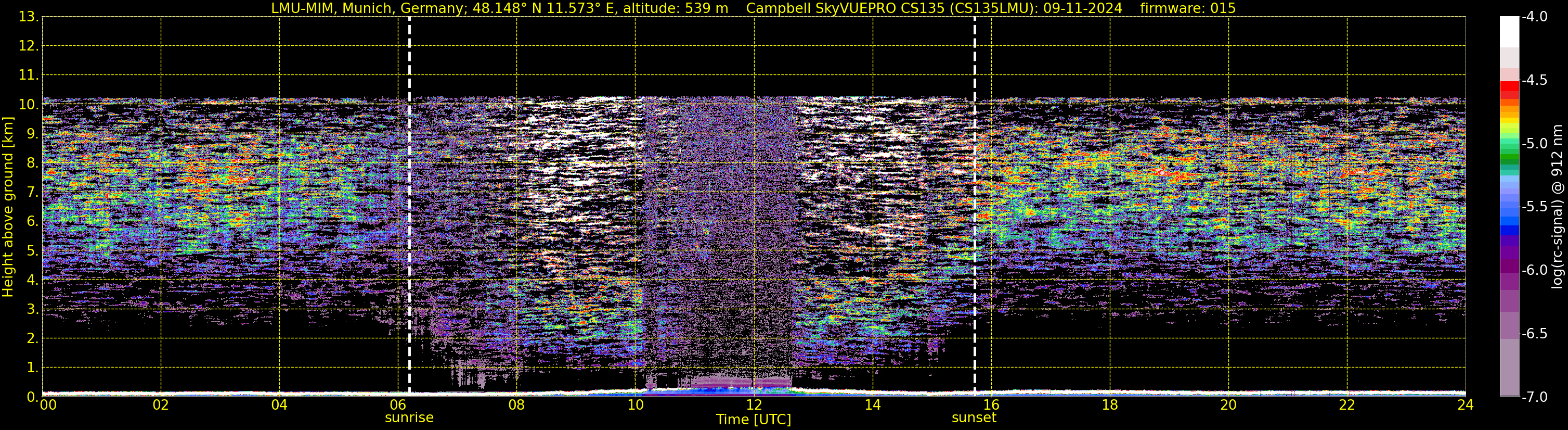This screenshot has width=1568, height=430.
Task: Click the 9 km height tick label
Action: point(32,134)
